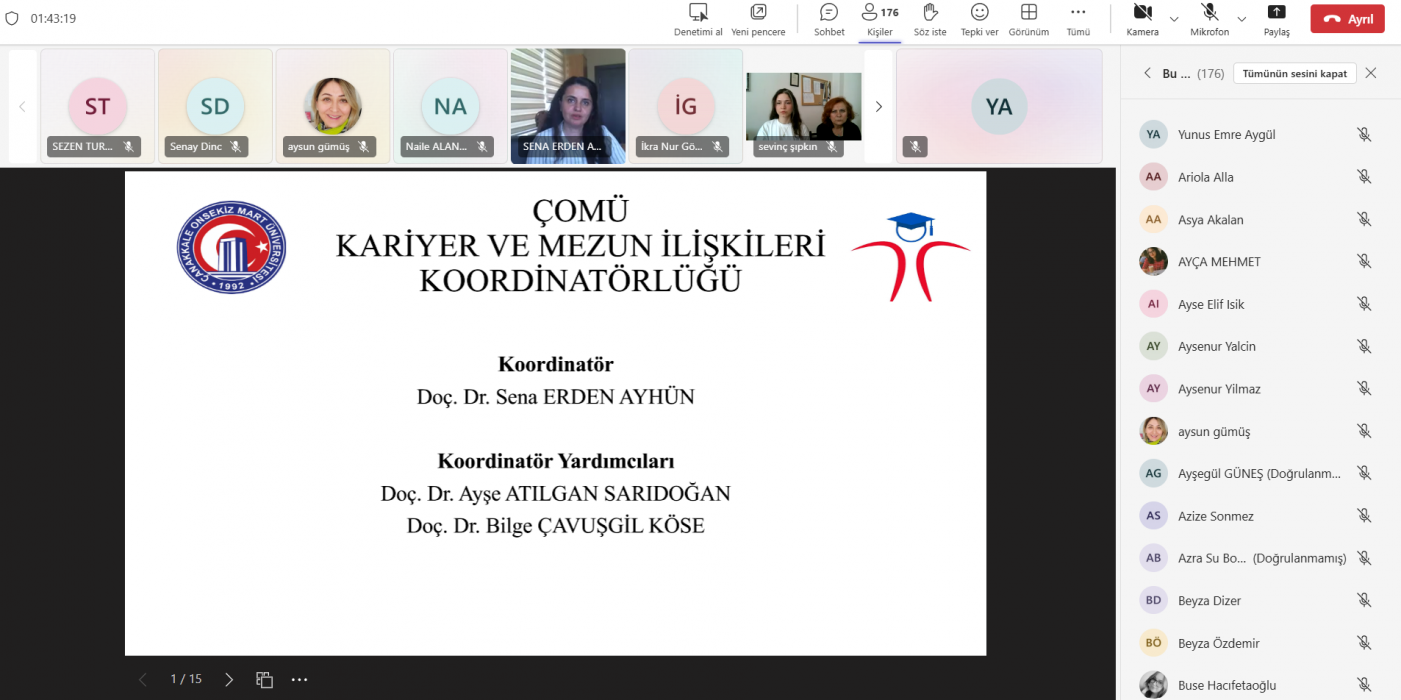Click Tümünün sesini kapat button
This screenshot has height=700, width=1401.
[x=1295, y=73]
